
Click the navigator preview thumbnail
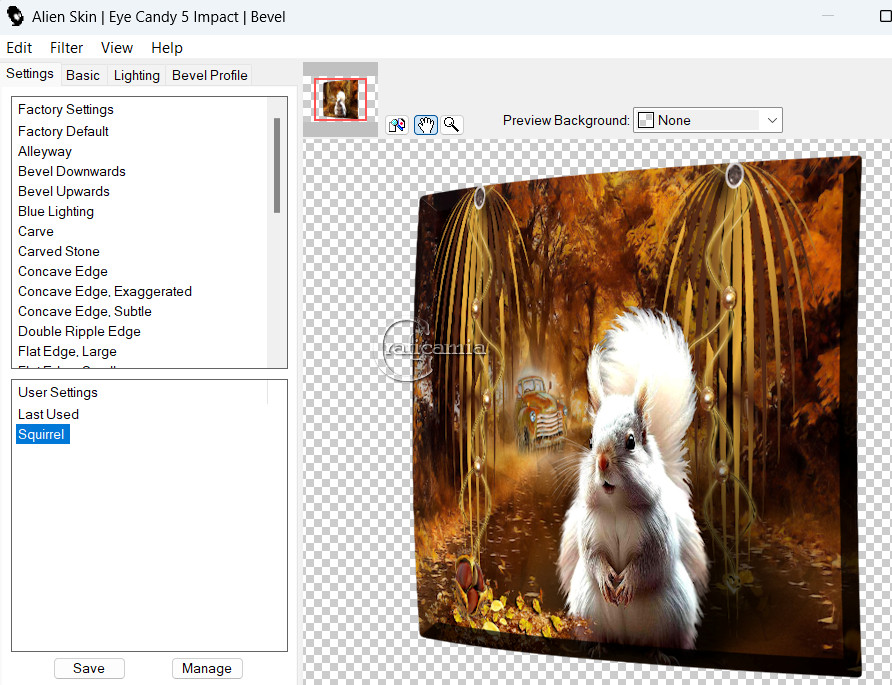coord(340,99)
